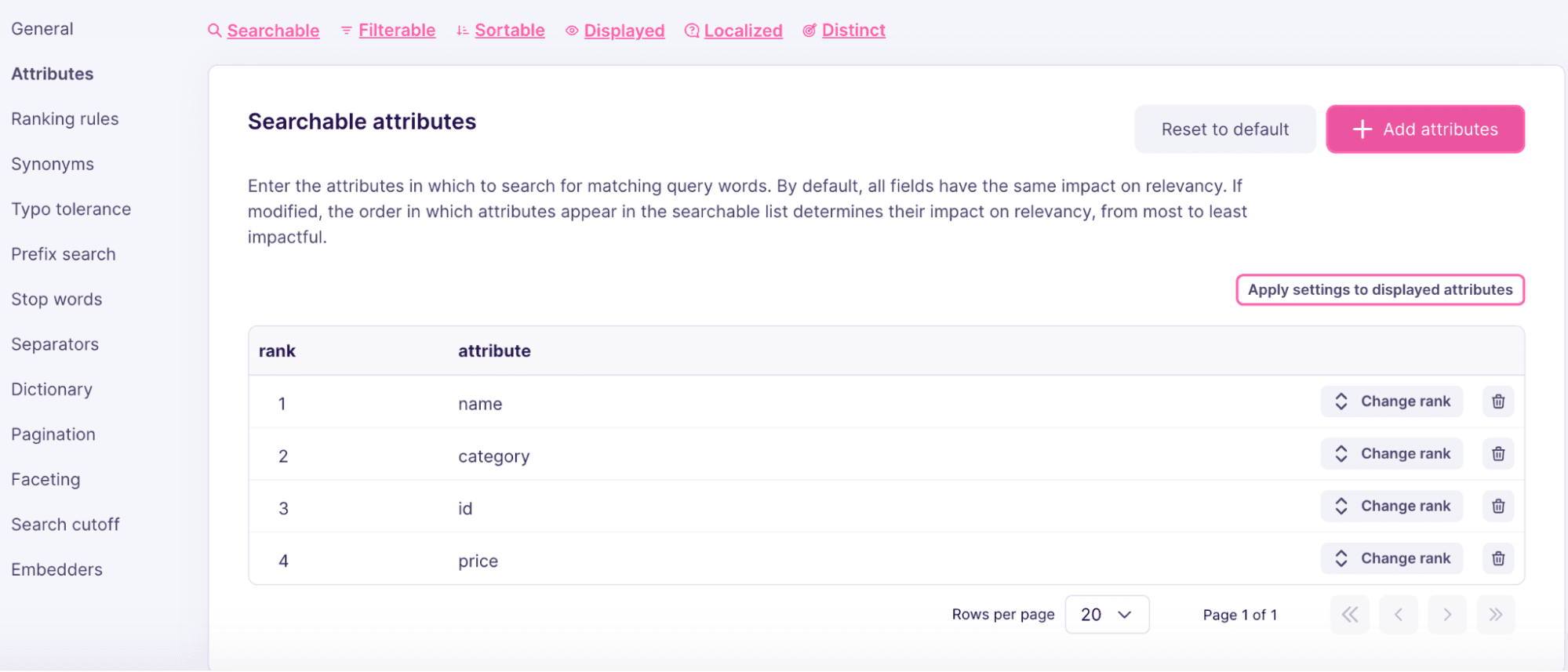Jump to last page with double-chevron icon
Image resolution: width=1568 pixels, height=672 pixels.
pos(1496,615)
